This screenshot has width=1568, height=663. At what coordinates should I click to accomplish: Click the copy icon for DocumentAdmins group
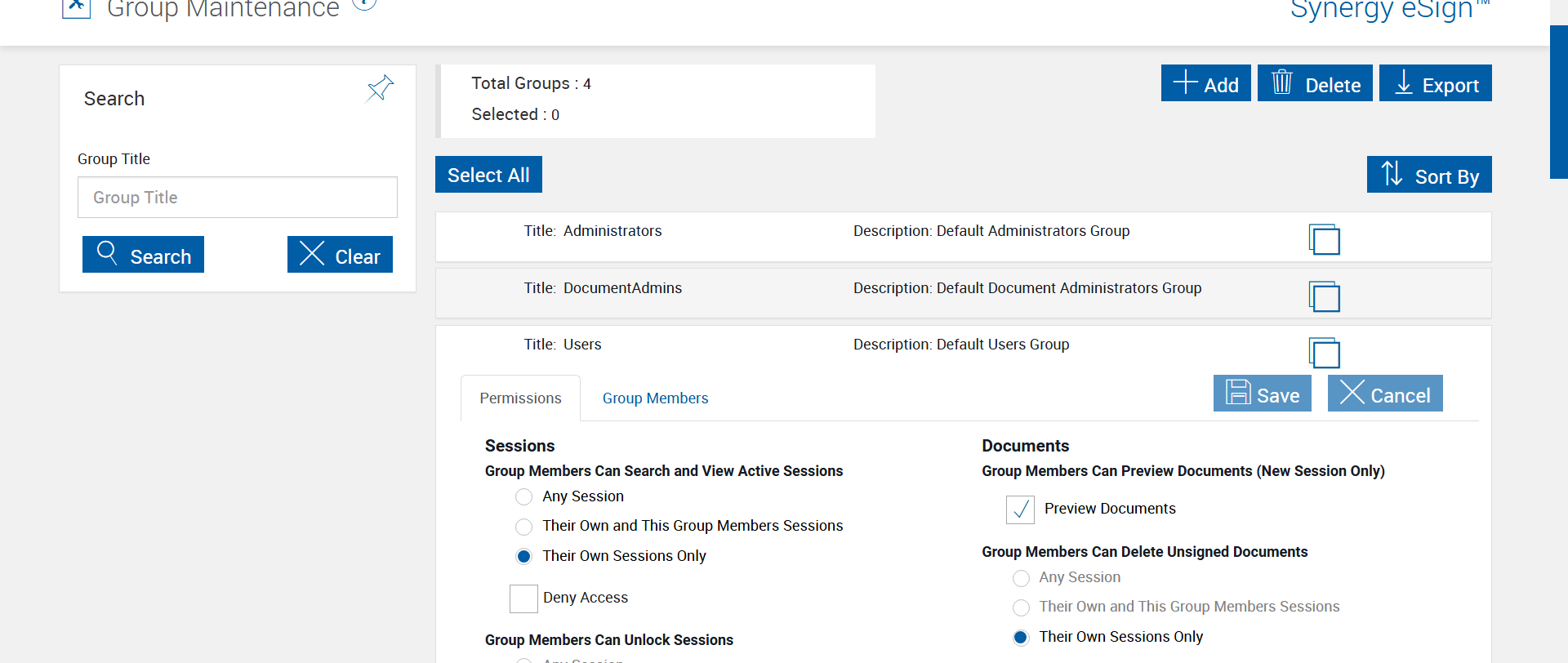1324,296
